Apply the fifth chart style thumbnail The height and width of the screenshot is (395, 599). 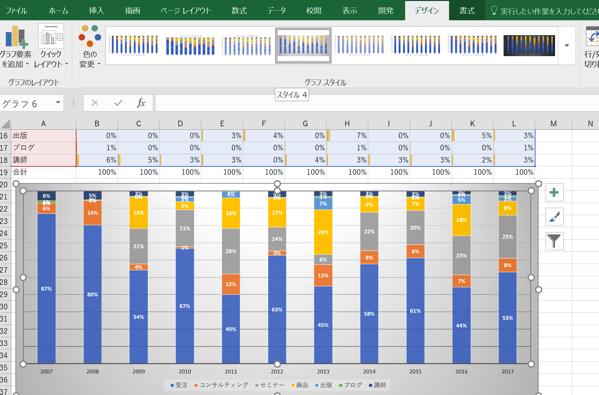360,45
